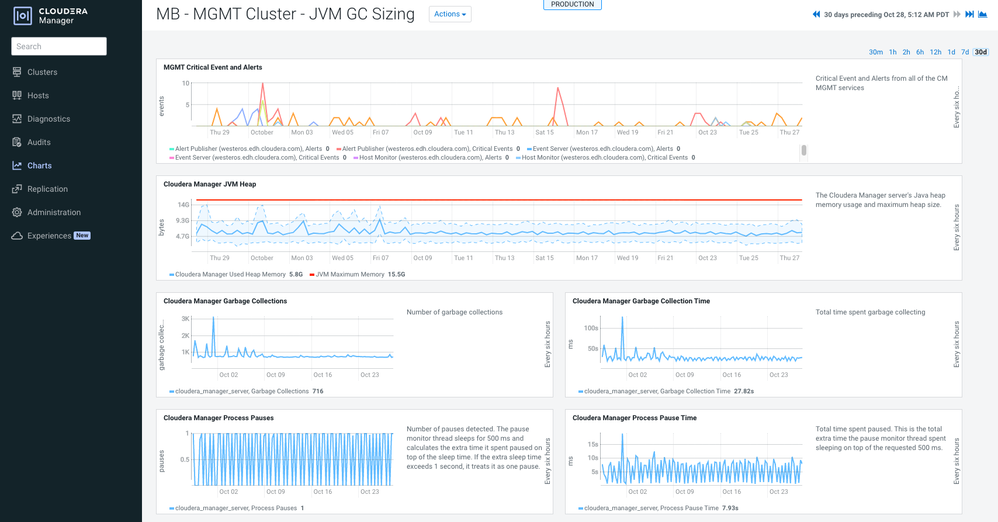Viewport: 998px width, 522px height.
Task: Select Charts in the sidebar menu
Action: 39,166
